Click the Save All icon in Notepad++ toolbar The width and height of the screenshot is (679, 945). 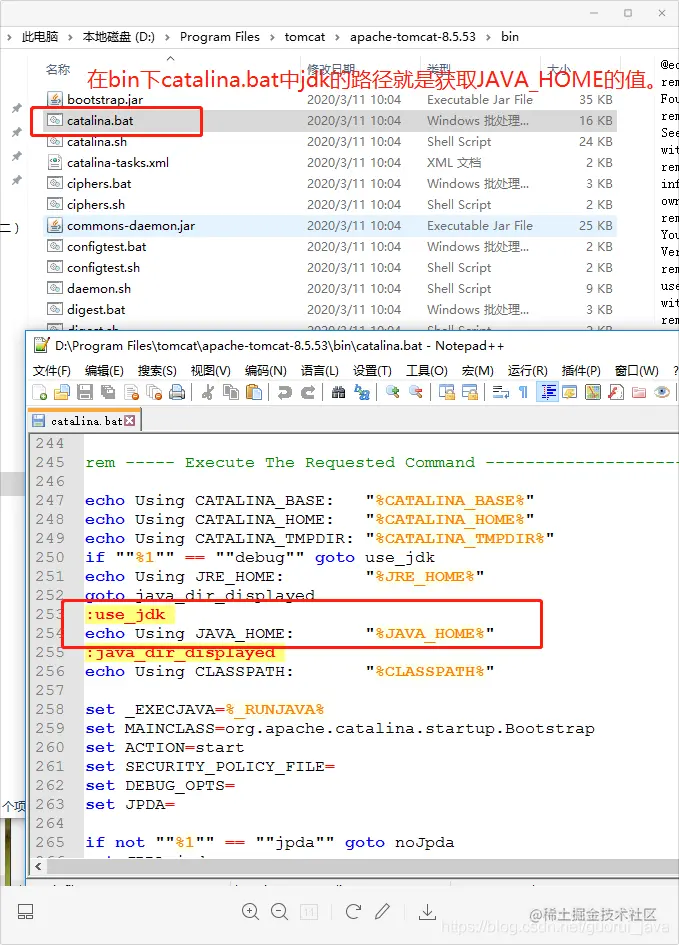108,392
